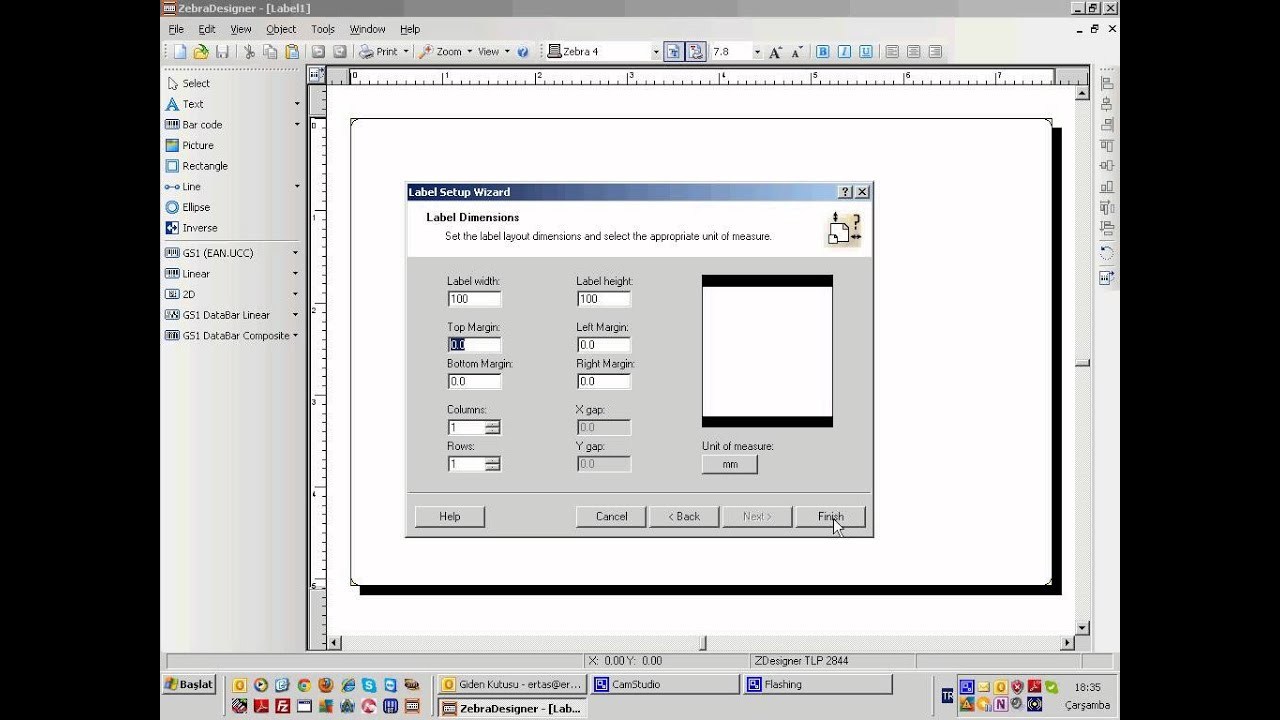Click the Label width input field
Viewport: 1280px width, 720px height.
point(475,299)
